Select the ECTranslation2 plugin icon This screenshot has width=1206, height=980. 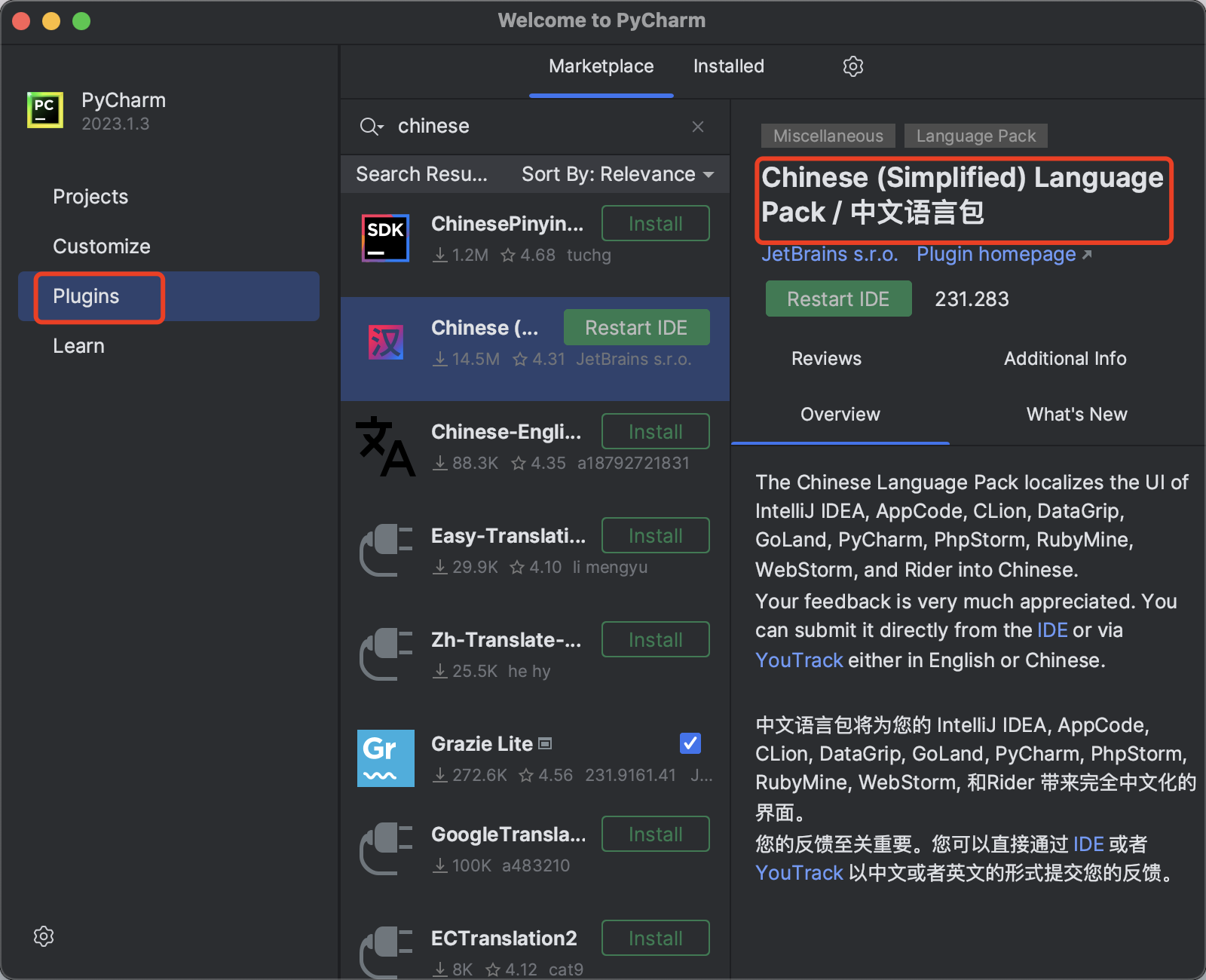pyautogui.click(x=385, y=952)
